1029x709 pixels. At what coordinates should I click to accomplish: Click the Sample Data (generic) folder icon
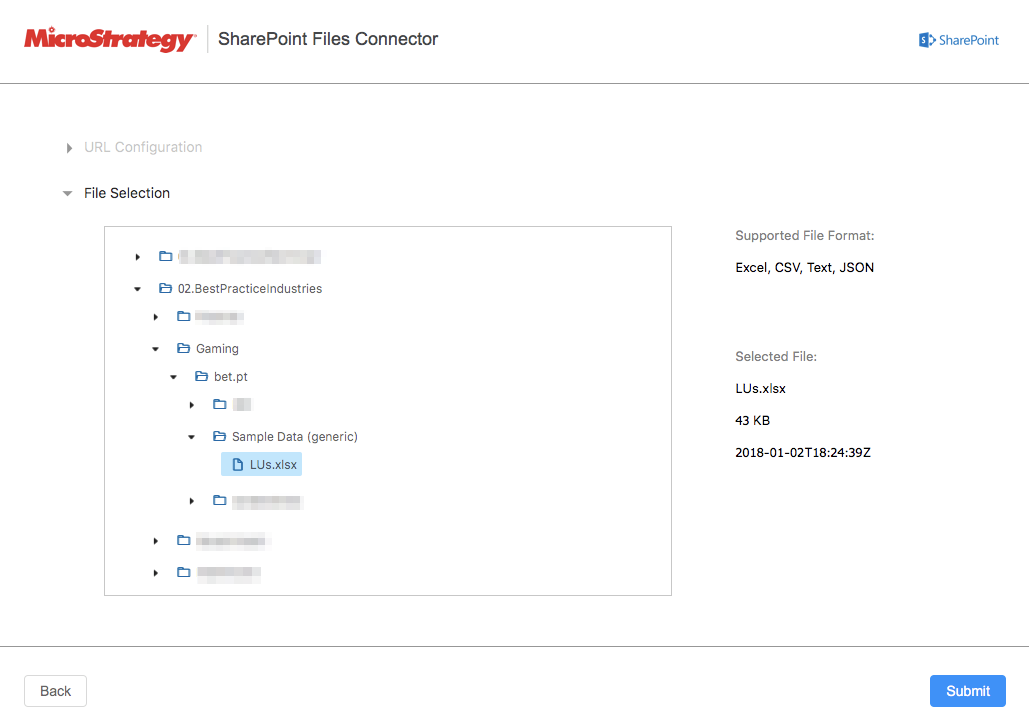(217, 436)
